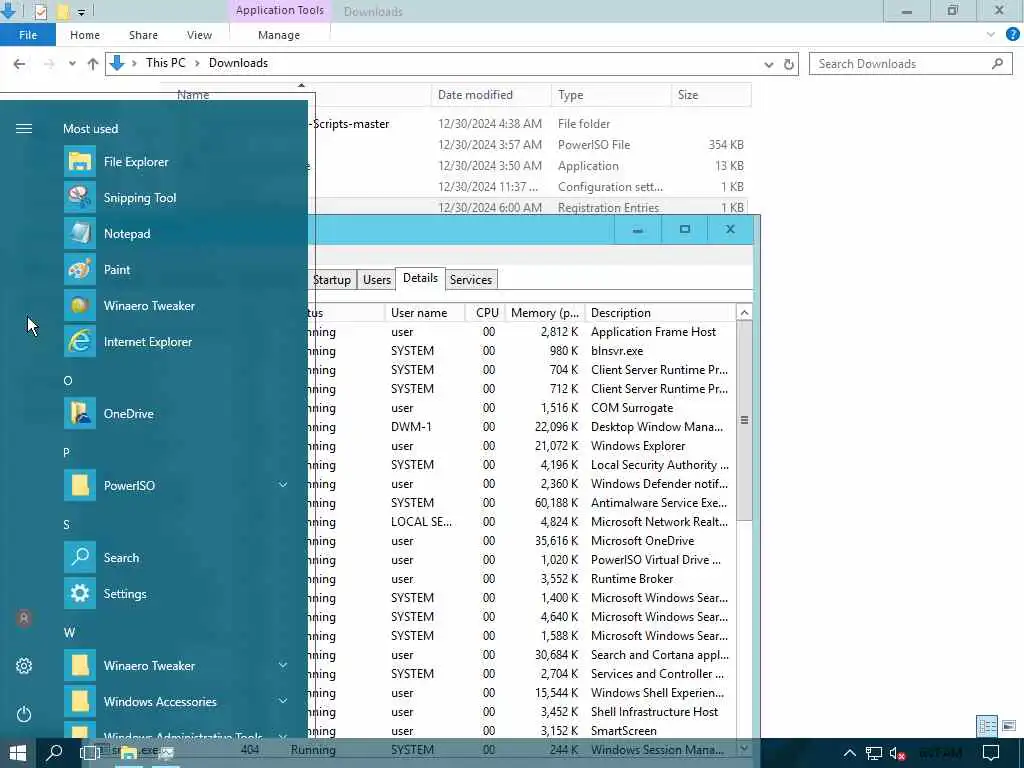The height and width of the screenshot is (768, 1024).
Task: Click the user account icon in Start sidebar
Action: pos(24,618)
